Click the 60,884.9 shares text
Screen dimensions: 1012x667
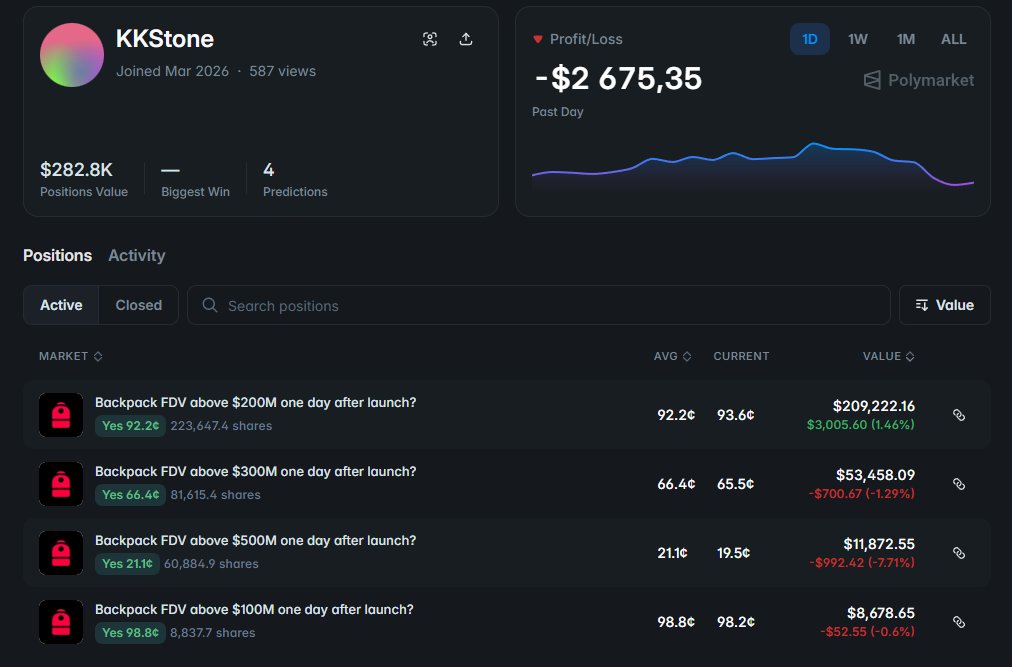pos(211,564)
